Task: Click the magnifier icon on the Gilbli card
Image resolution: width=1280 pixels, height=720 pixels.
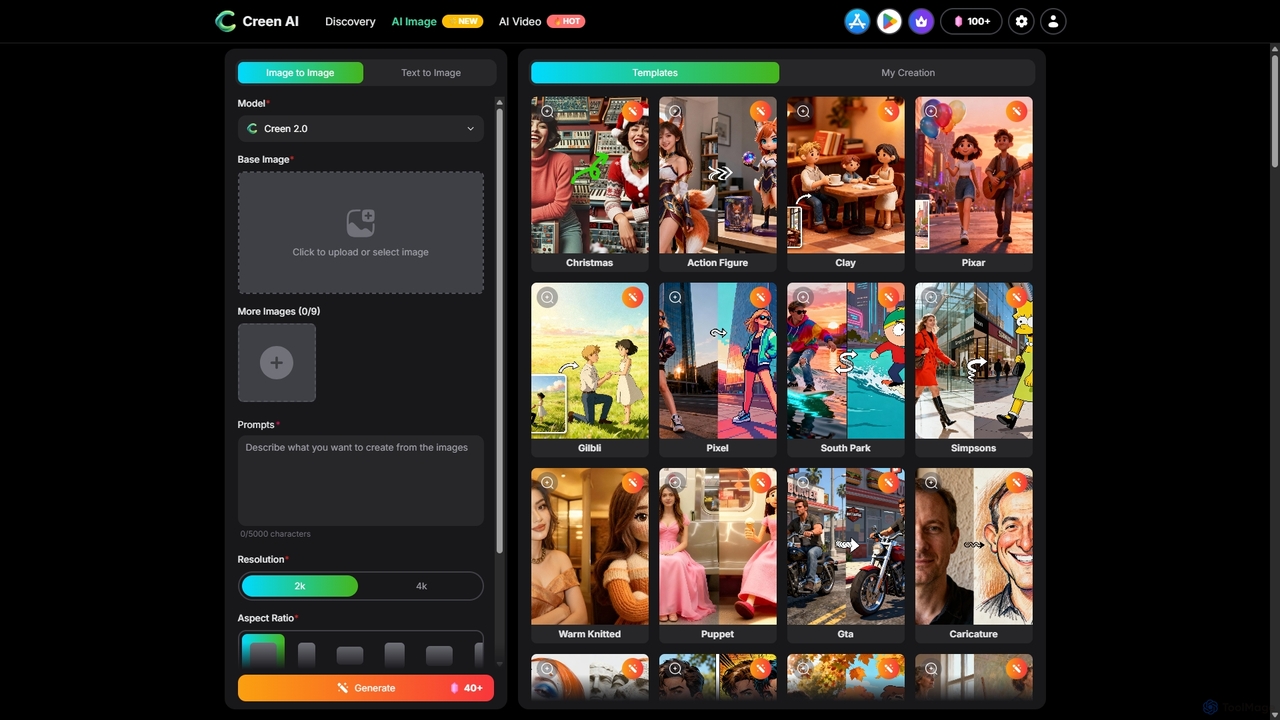Action: point(547,297)
